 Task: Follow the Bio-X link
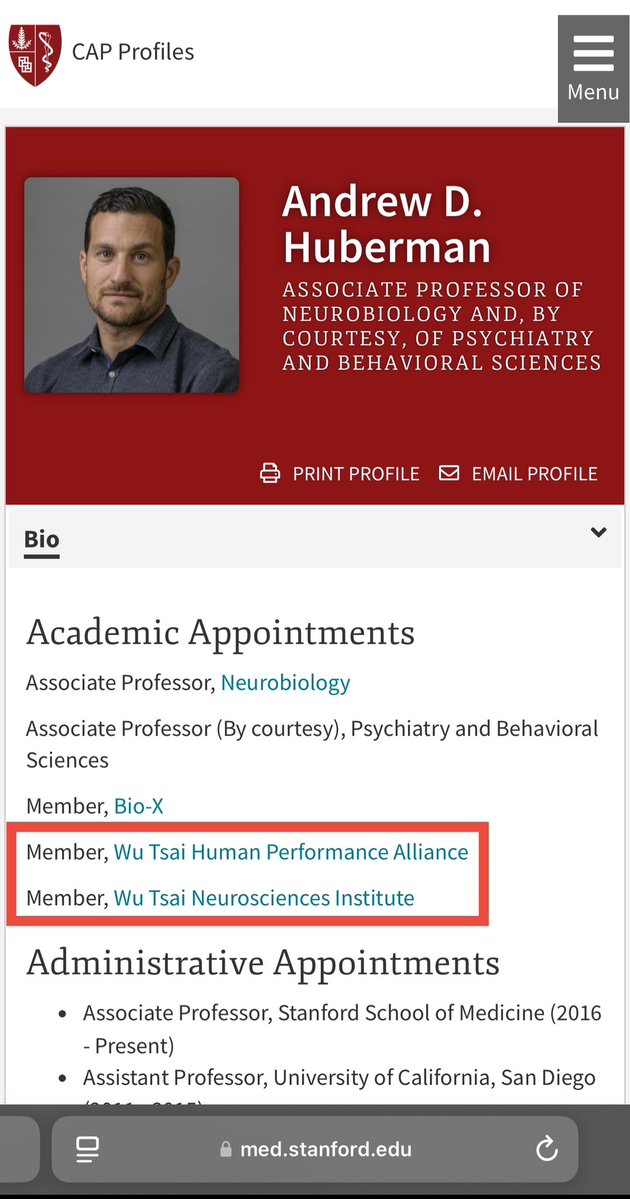(138, 805)
